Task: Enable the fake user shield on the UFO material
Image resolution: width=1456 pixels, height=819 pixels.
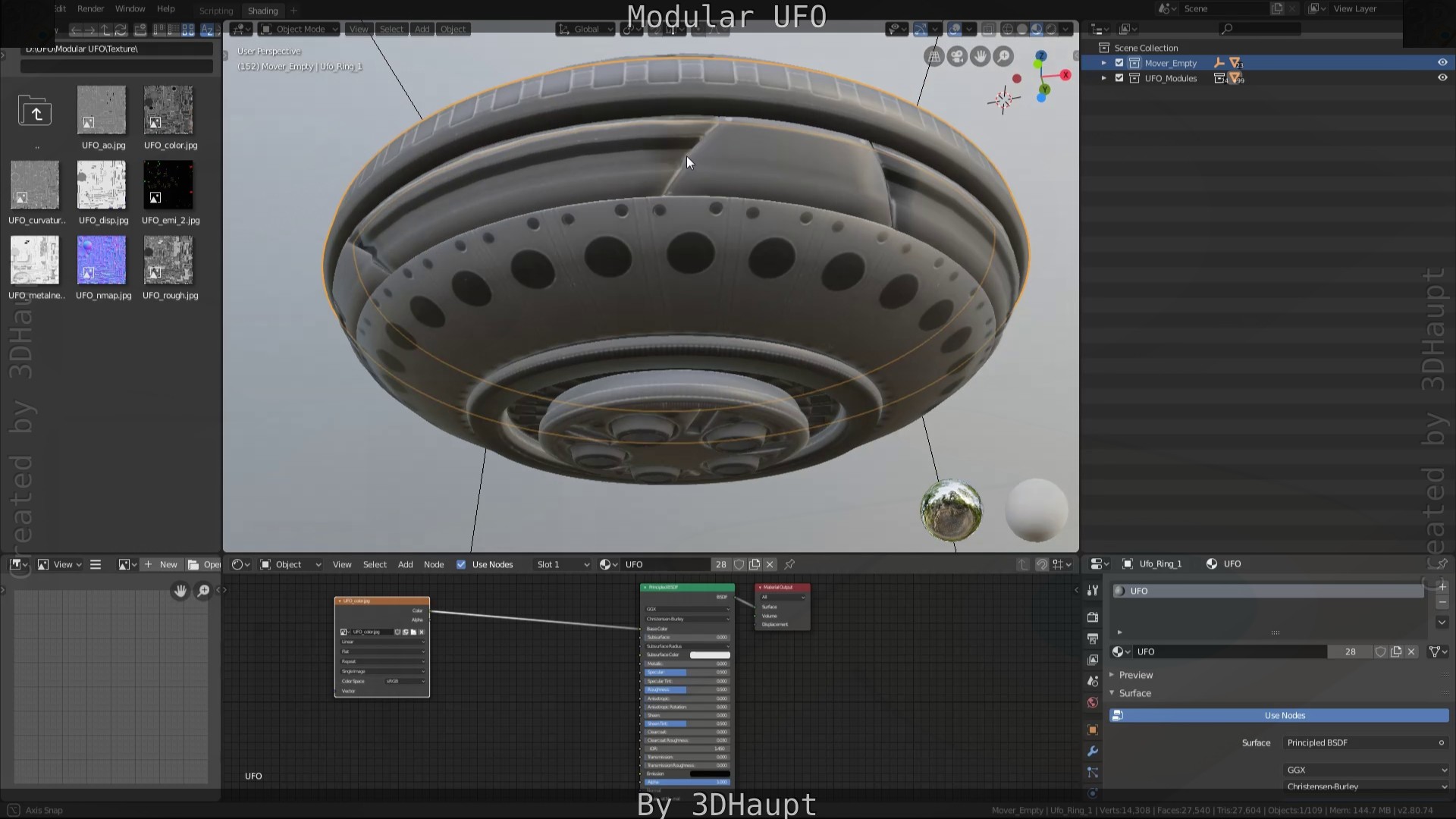Action: pos(1380,651)
